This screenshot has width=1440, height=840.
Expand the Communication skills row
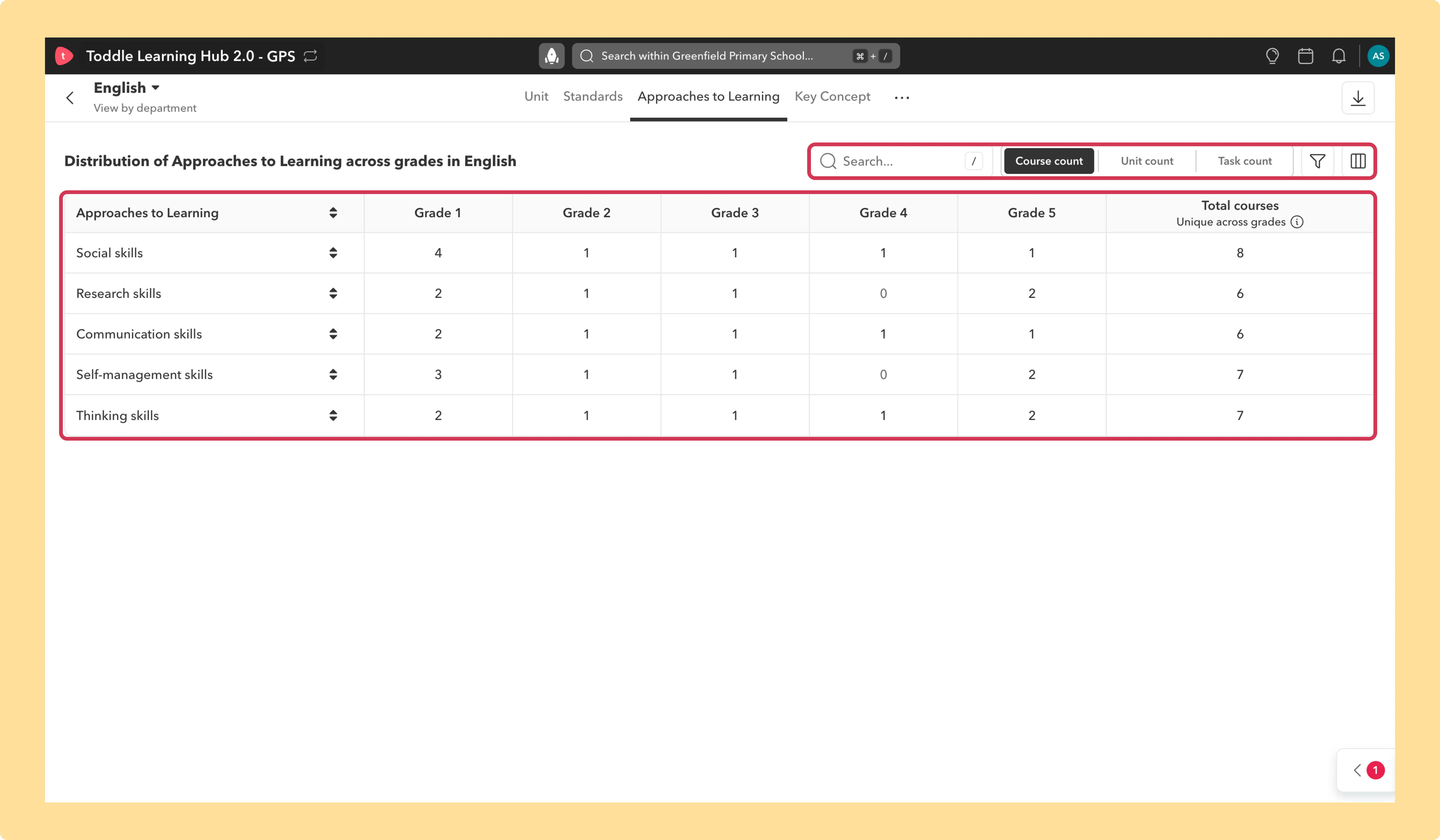coord(333,334)
